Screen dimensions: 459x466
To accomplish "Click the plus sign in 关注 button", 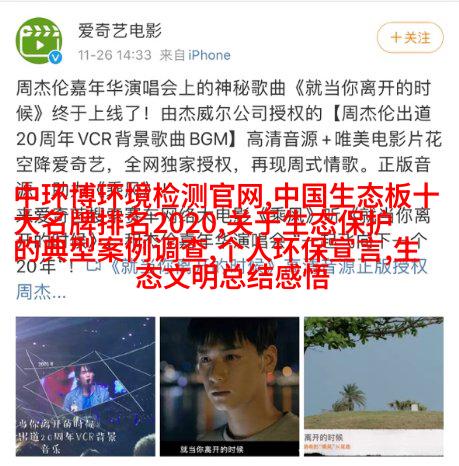I will (396, 37).
